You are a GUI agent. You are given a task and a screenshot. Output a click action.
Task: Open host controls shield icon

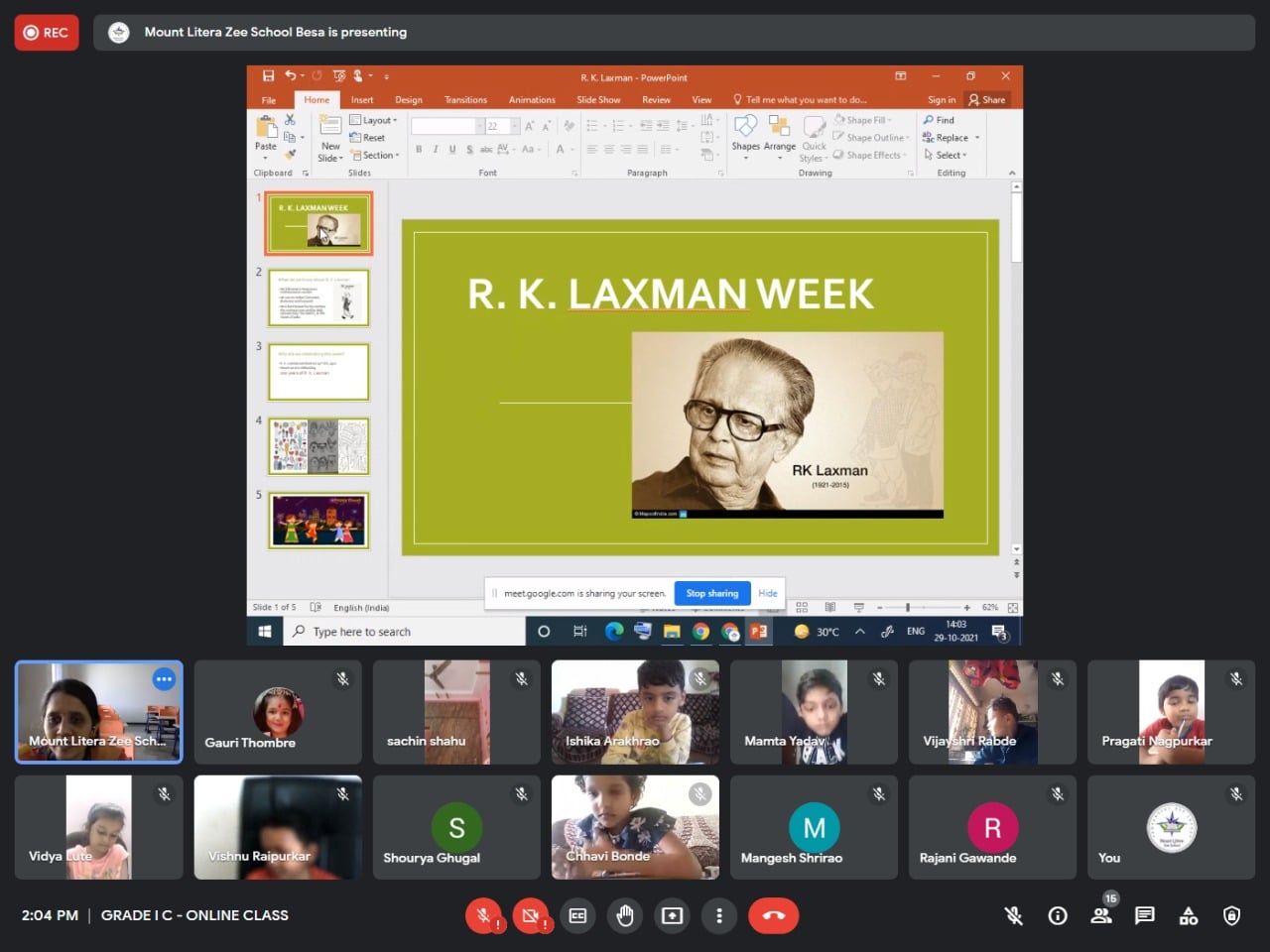[x=1232, y=915]
